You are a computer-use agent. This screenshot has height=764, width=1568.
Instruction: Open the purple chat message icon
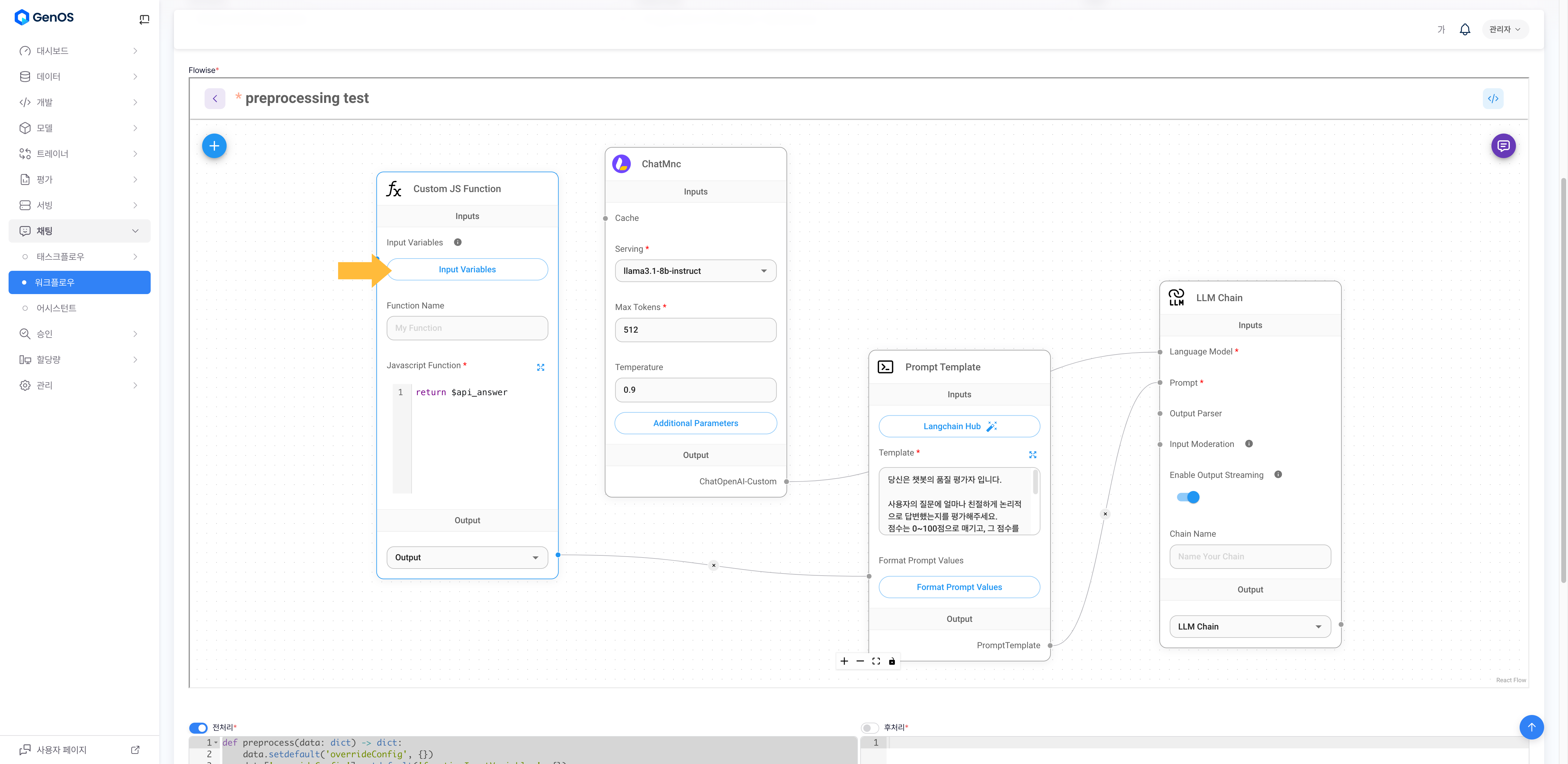click(1503, 146)
